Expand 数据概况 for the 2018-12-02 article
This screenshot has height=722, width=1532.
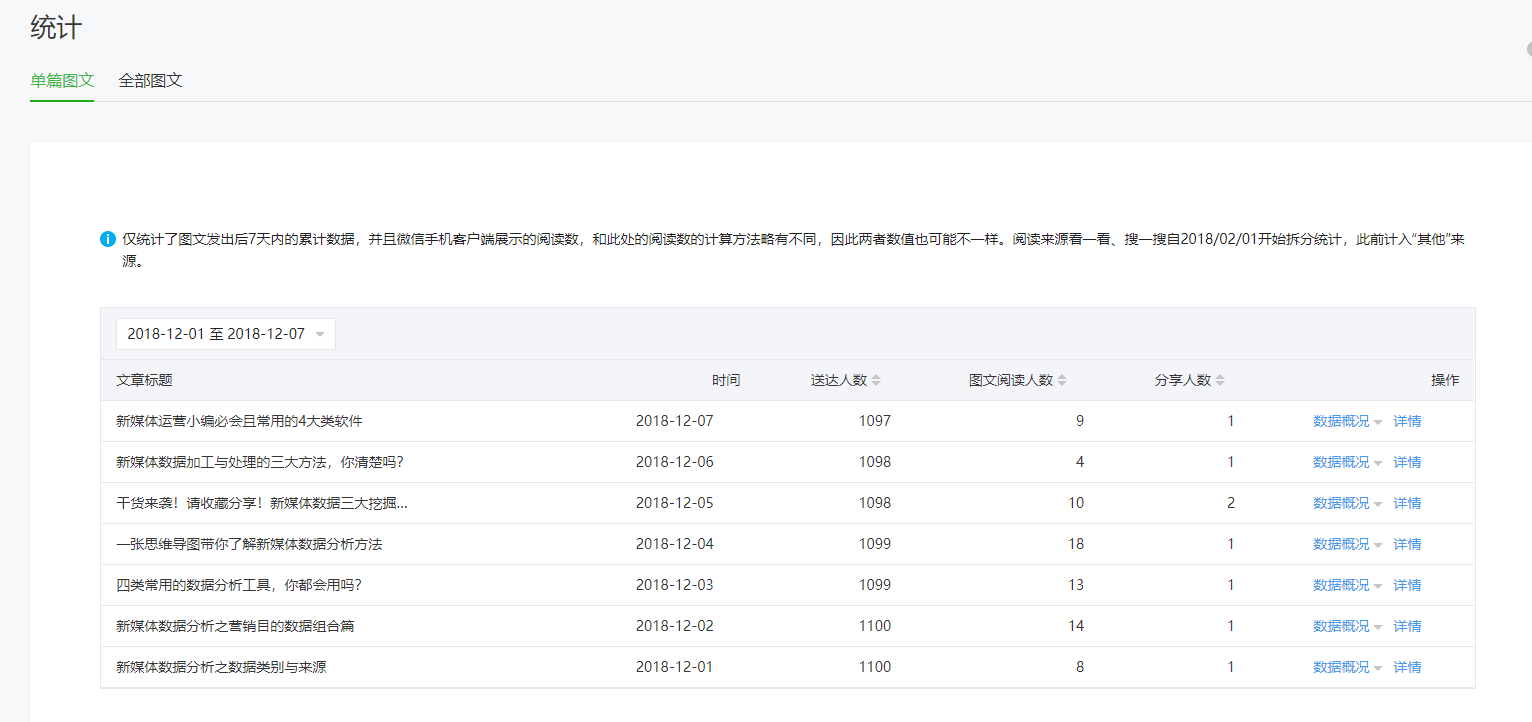tap(1347, 626)
